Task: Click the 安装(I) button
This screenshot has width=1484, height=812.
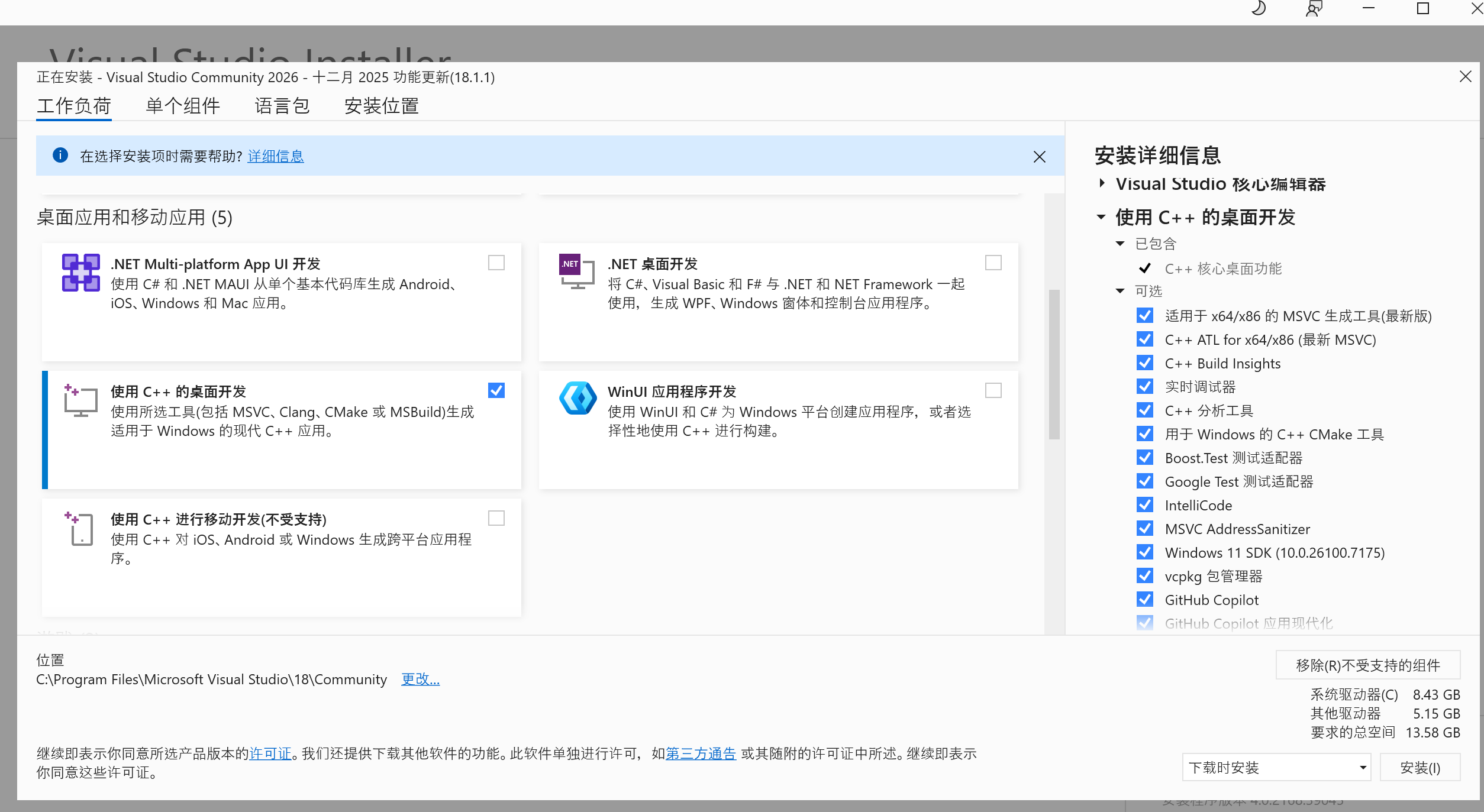Action: [1420, 768]
